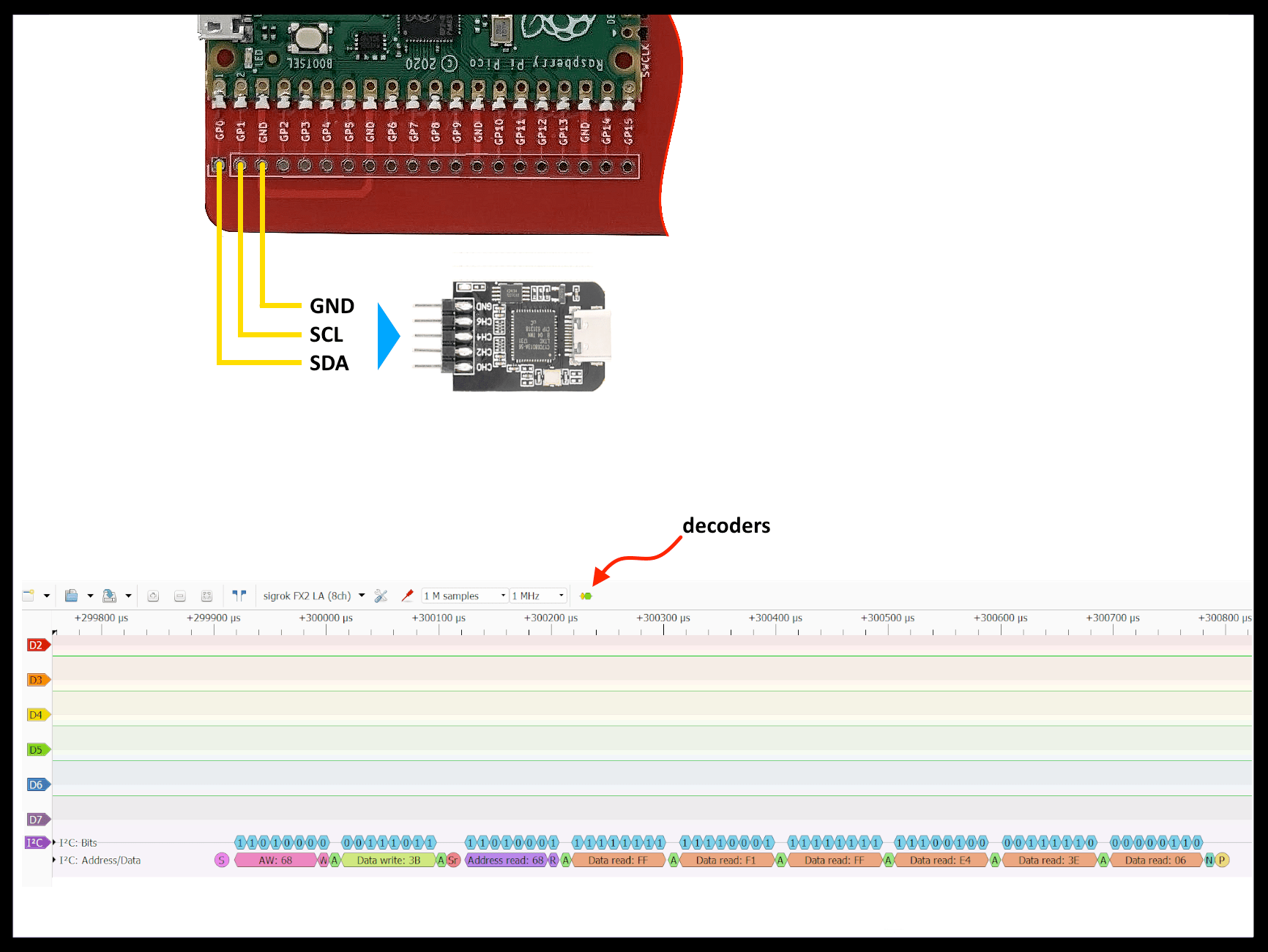Click the Data read: FF annotation

click(x=619, y=860)
